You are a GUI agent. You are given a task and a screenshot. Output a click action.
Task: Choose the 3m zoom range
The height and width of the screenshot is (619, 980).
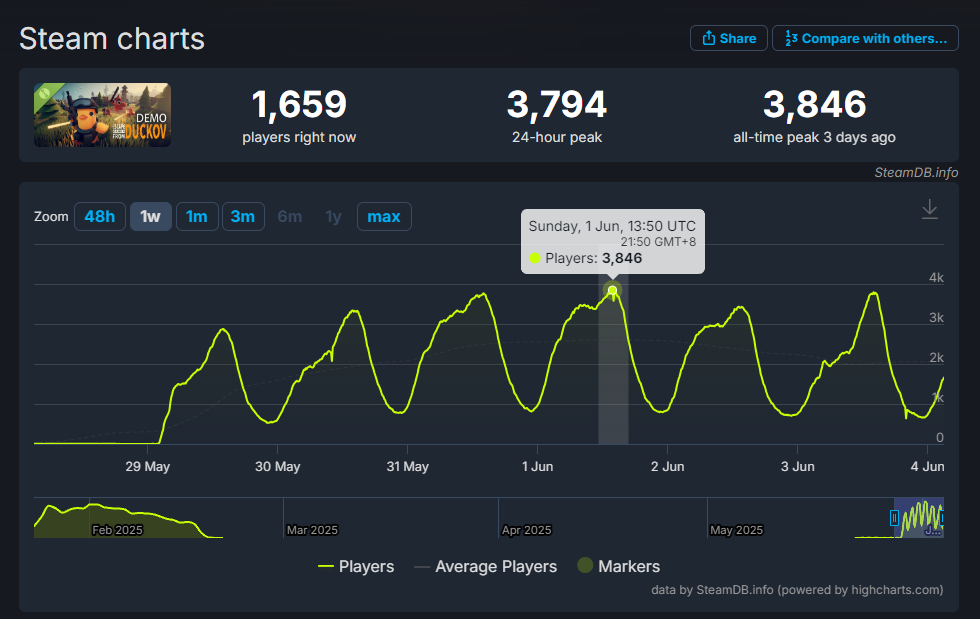pyautogui.click(x=243, y=216)
